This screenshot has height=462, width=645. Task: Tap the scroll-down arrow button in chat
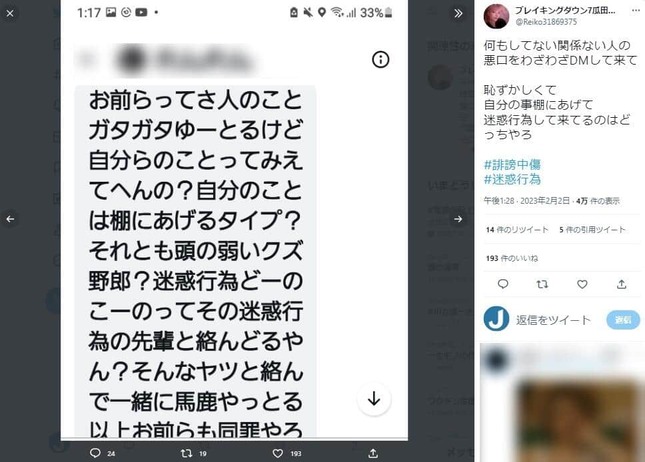tap(374, 399)
